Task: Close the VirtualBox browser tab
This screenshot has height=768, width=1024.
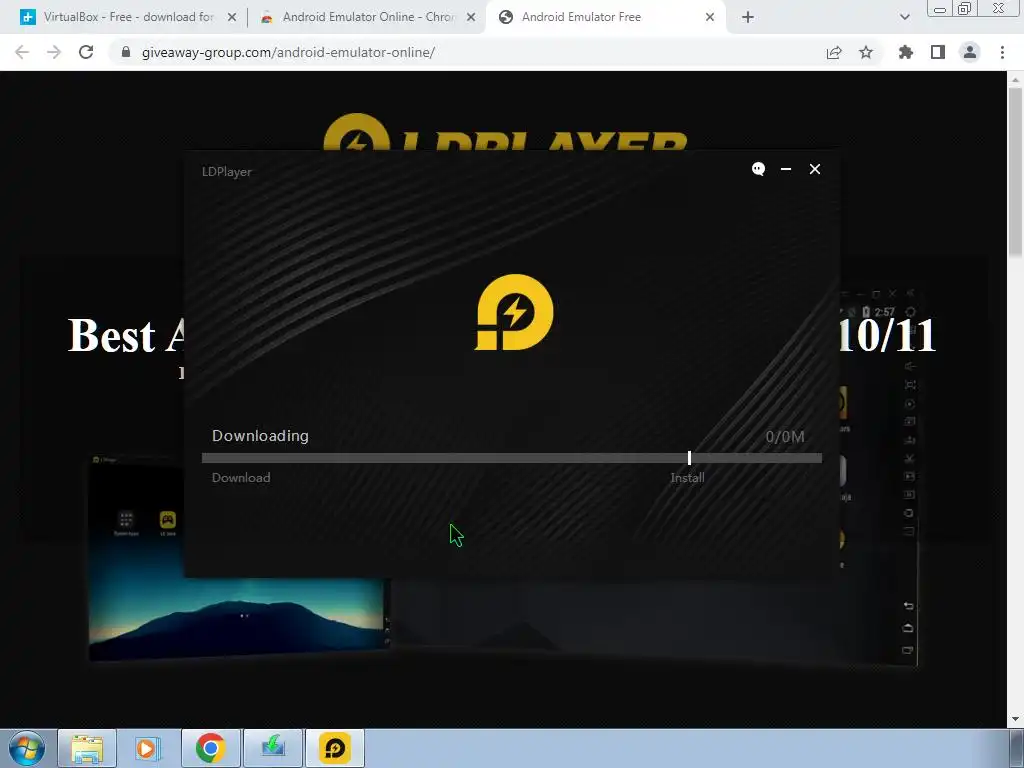Action: tap(232, 18)
